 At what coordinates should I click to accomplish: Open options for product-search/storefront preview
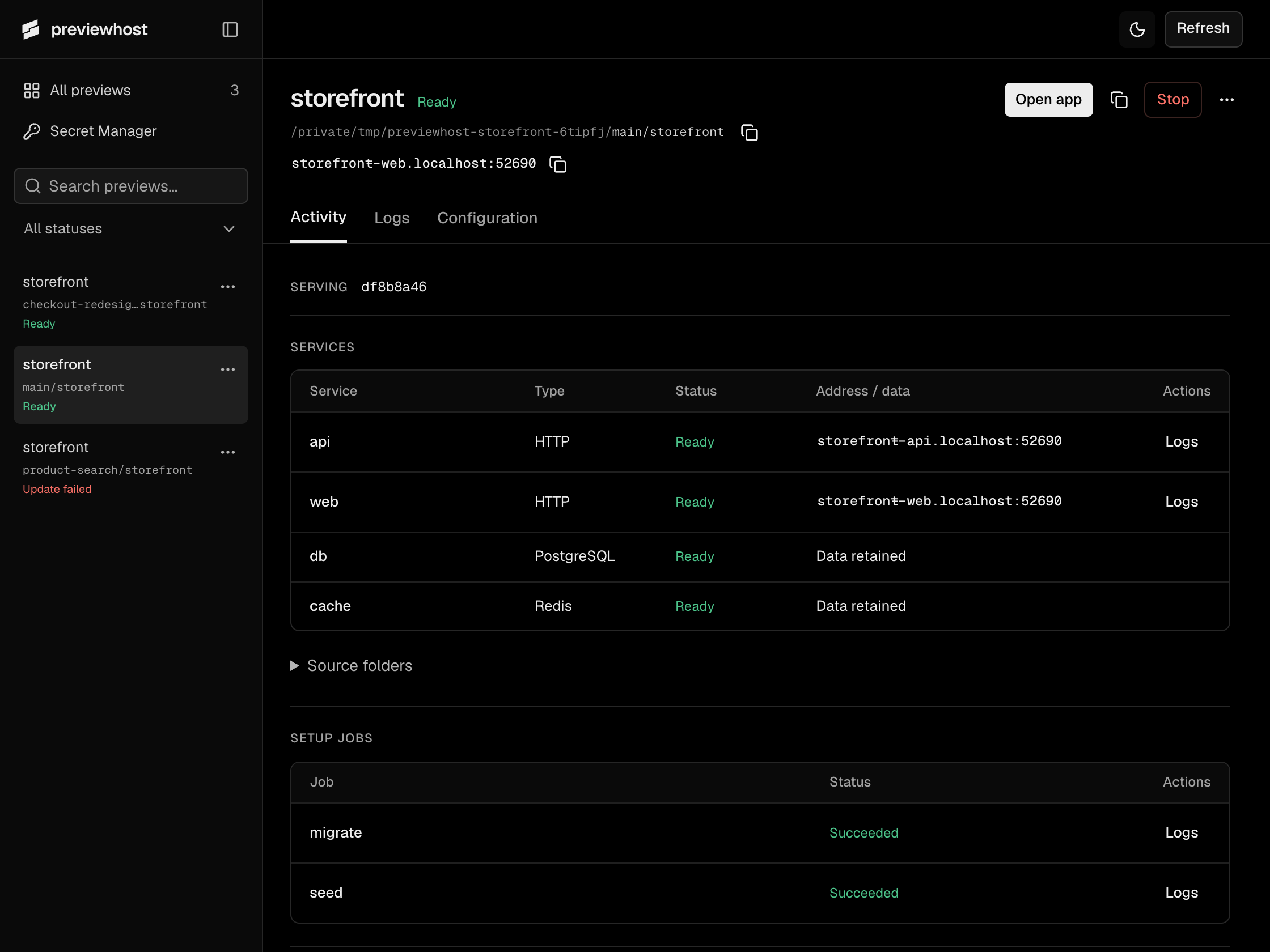point(228,452)
